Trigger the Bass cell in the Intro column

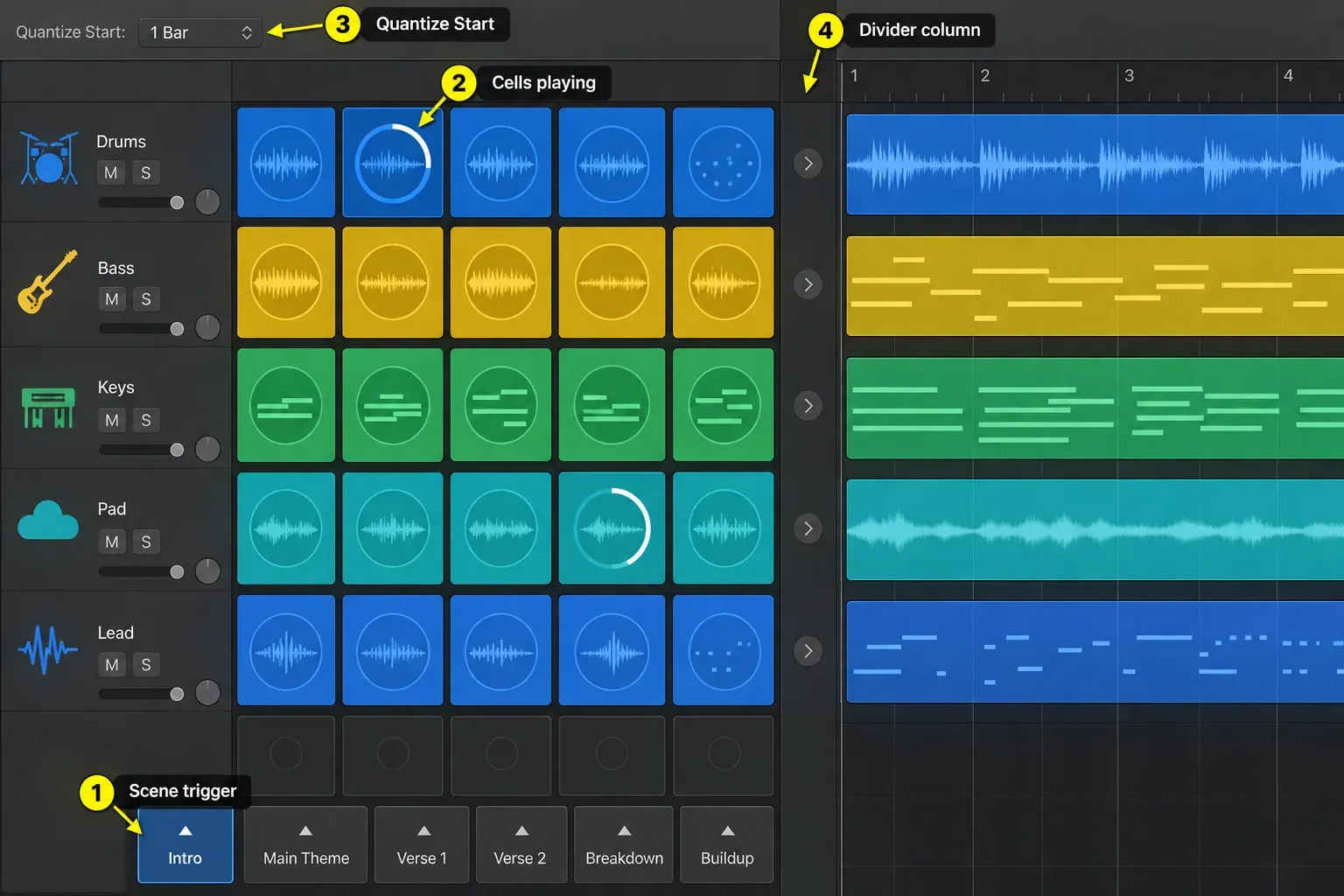[x=286, y=283]
